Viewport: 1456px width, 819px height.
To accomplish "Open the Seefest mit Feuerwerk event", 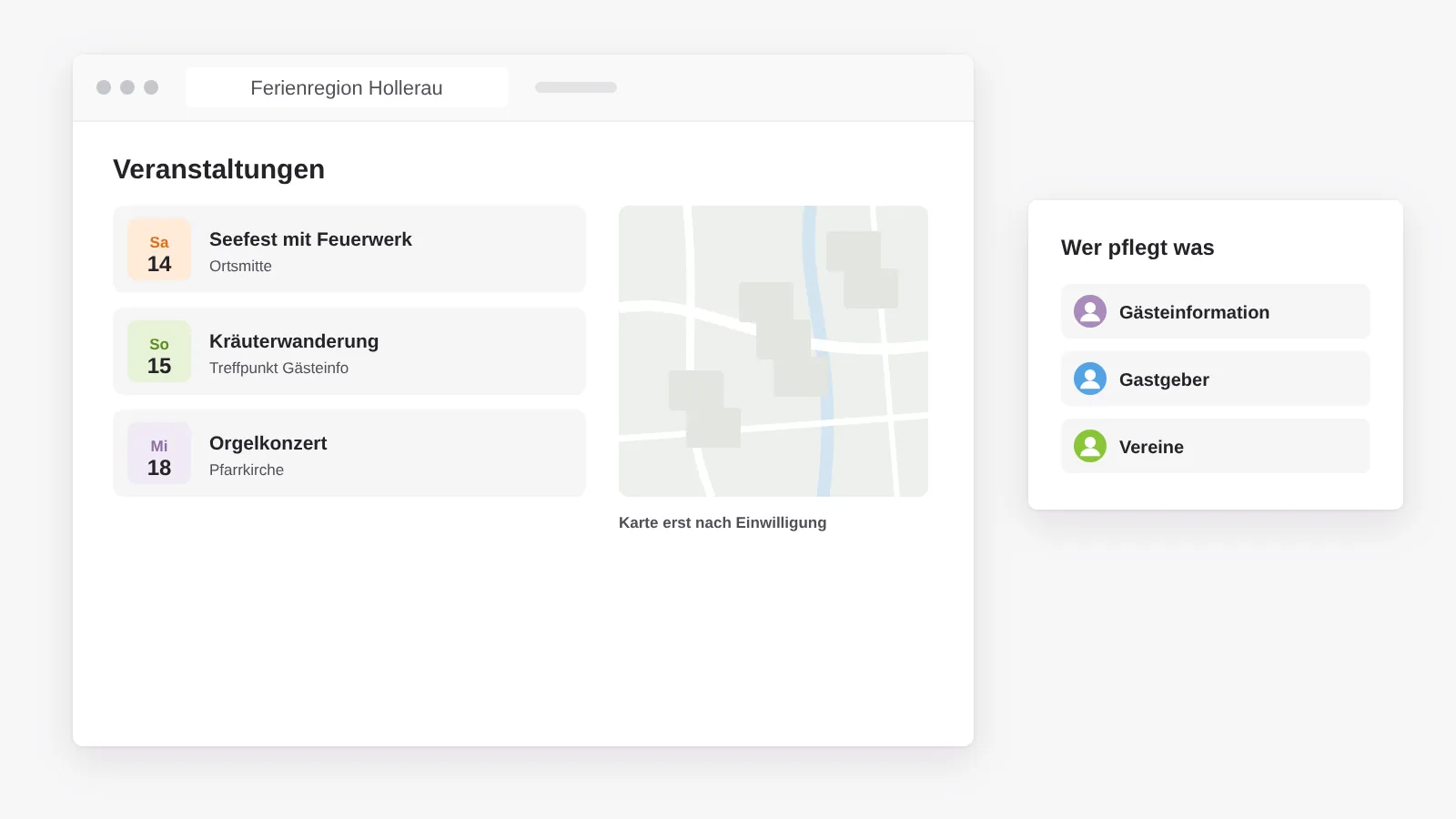I will pos(349,249).
